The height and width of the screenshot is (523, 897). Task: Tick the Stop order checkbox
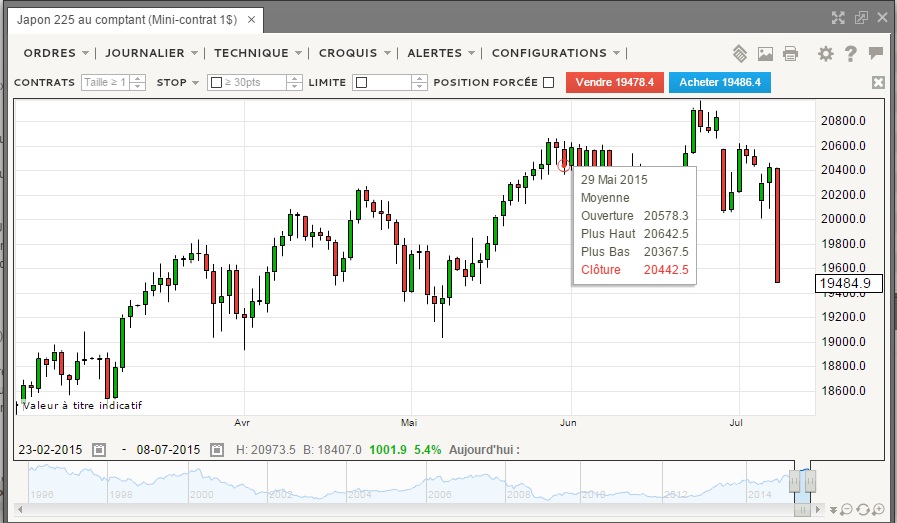pos(216,83)
